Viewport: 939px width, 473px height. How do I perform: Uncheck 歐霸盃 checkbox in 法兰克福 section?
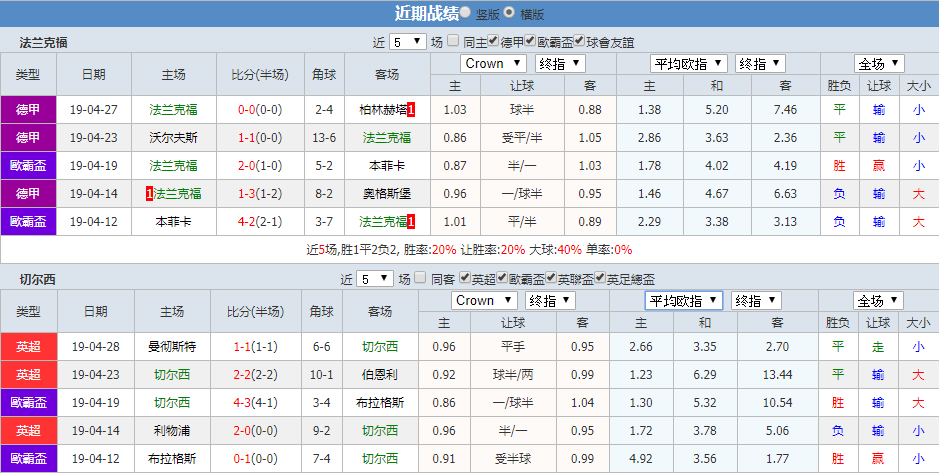pyautogui.click(x=530, y=41)
